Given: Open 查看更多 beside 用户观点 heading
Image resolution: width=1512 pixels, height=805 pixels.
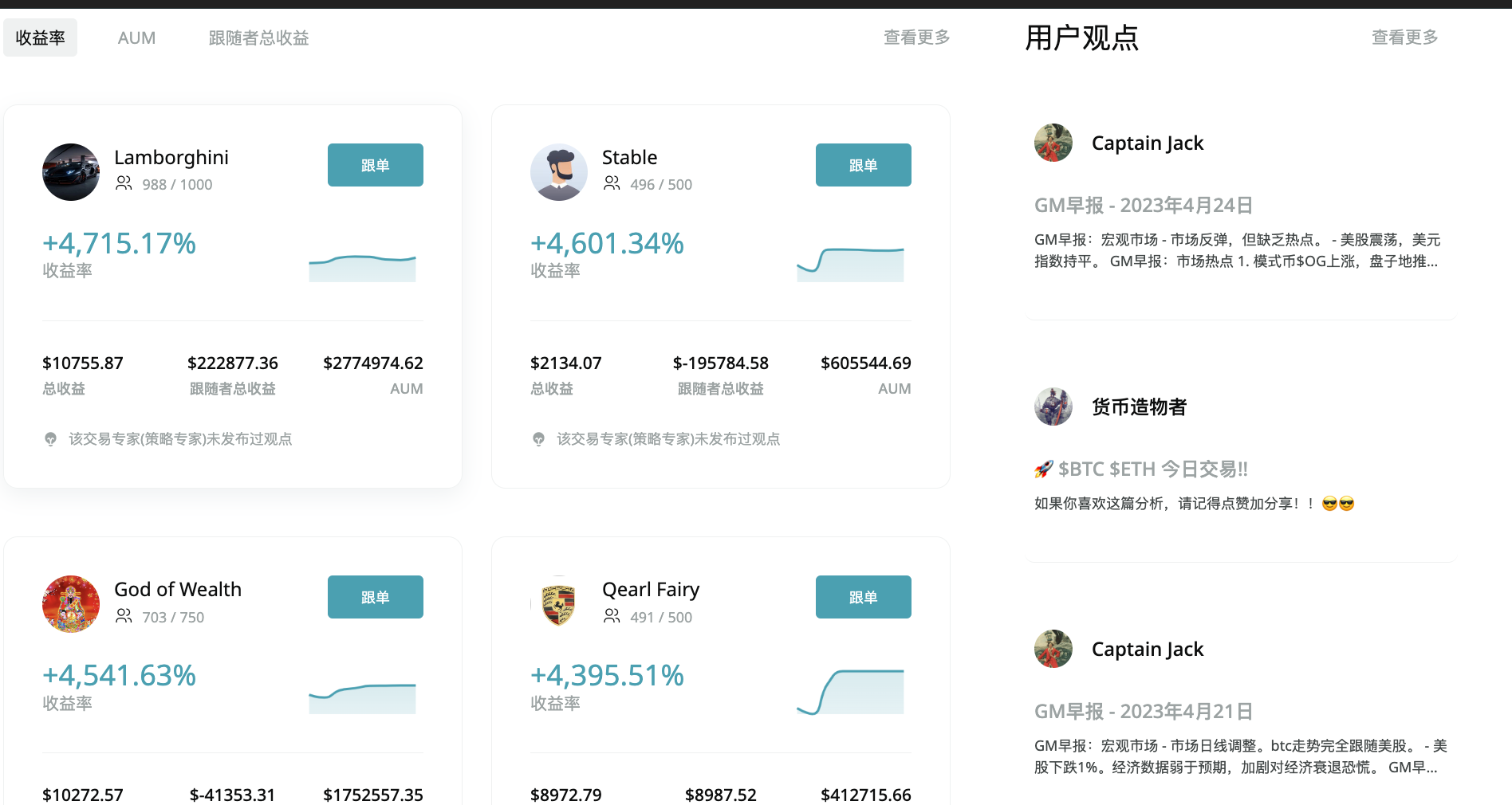Looking at the screenshot, I should 1404,37.
